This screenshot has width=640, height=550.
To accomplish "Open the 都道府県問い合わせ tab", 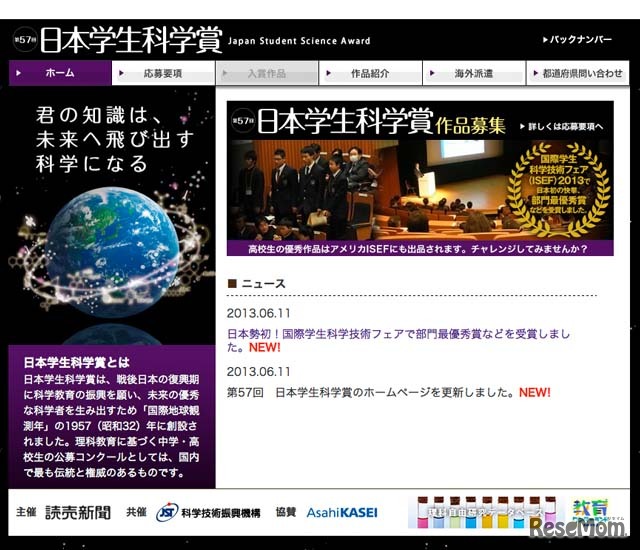I will [578, 73].
